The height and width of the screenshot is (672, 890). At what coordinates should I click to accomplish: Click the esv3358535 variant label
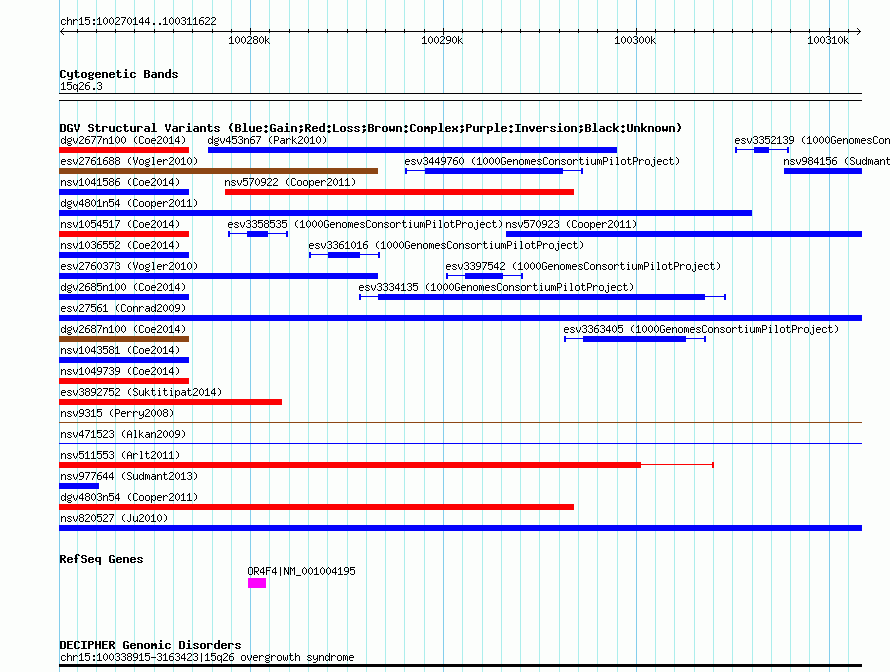pos(365,224)
